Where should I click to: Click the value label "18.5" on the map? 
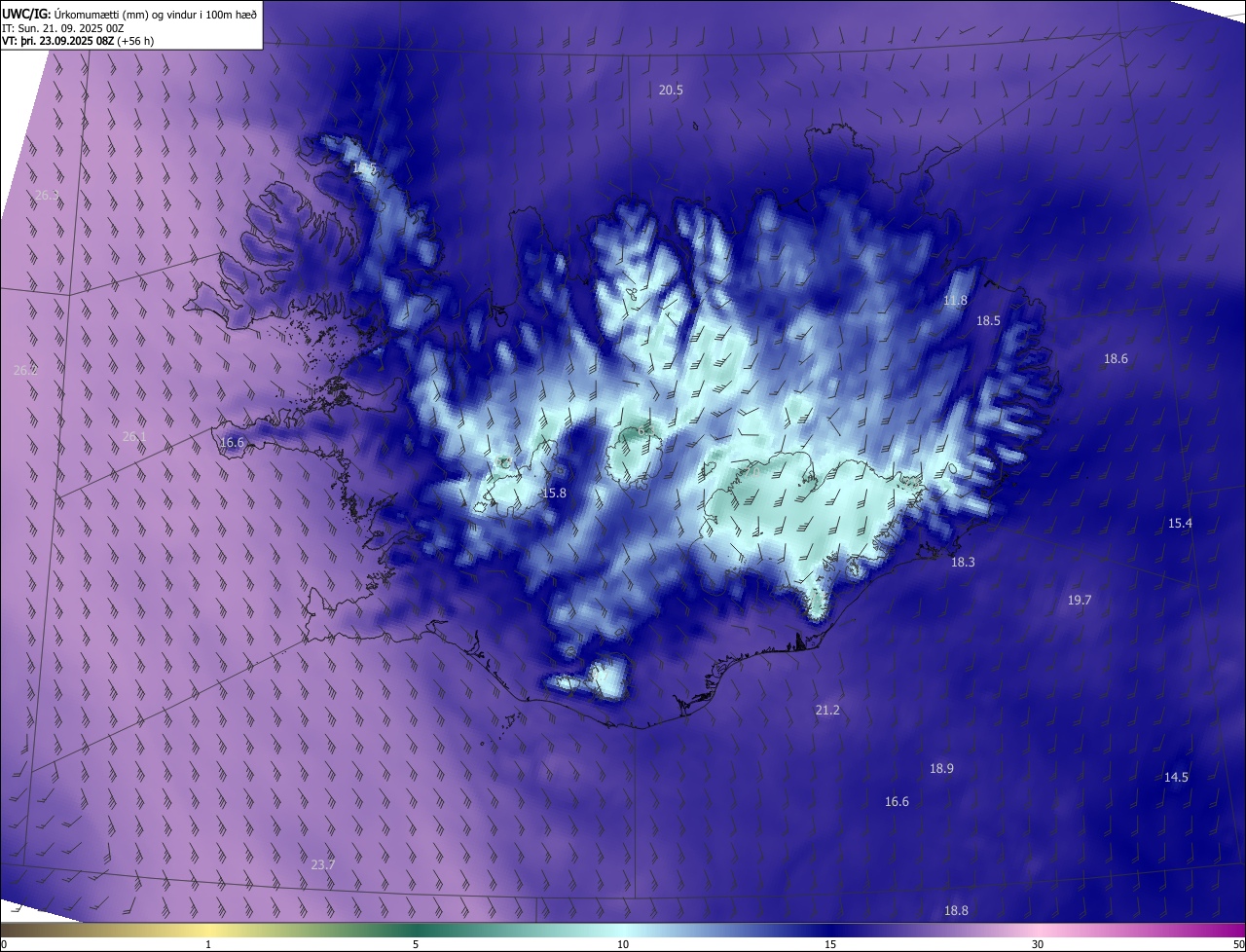pos(988,320)
